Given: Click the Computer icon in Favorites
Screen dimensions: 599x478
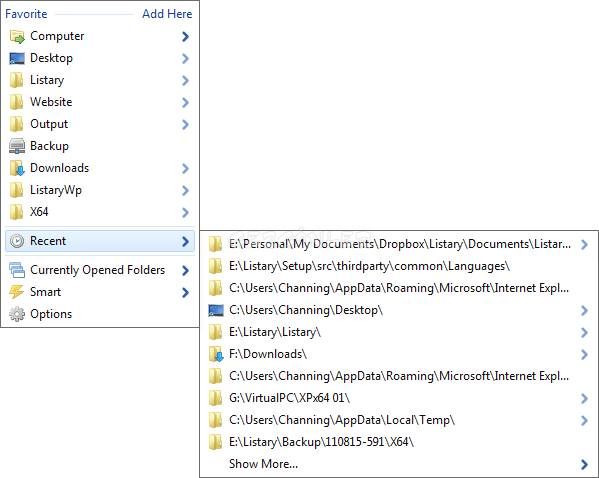Looking at the screenshot, I should (17, 37).
